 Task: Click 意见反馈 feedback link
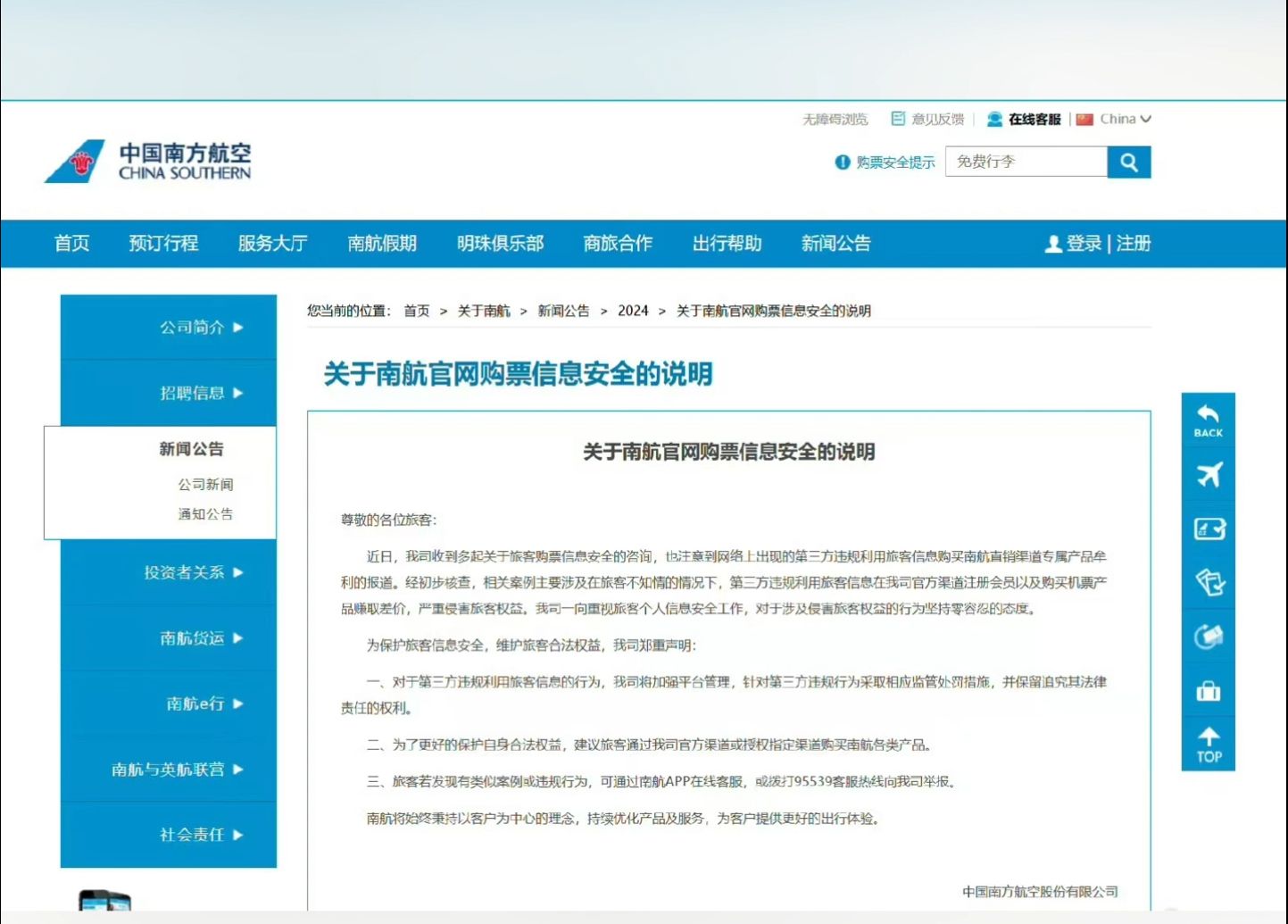coord(937,119)
